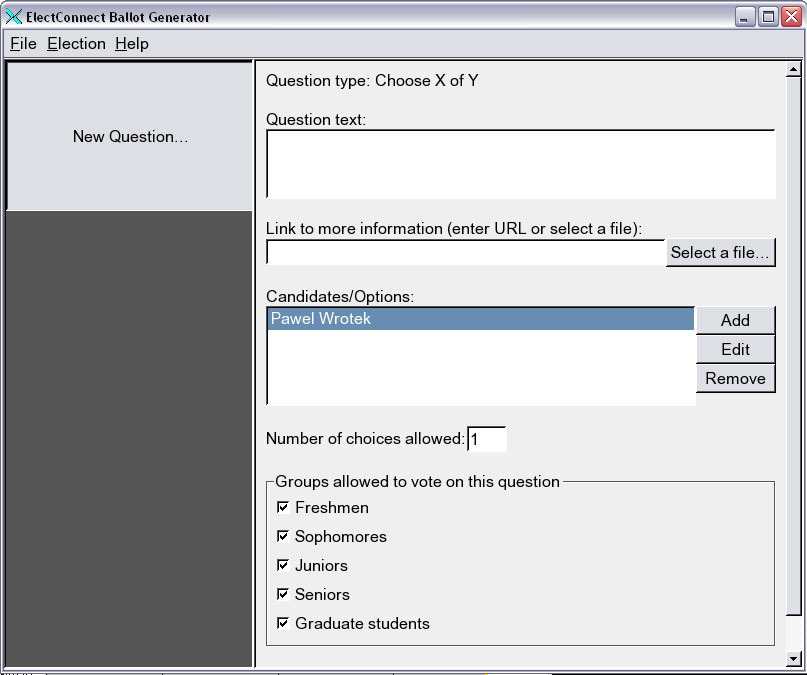The image size is (807, 675).
Task: Click the scrollbar up arrow
Action: [794, 70]
